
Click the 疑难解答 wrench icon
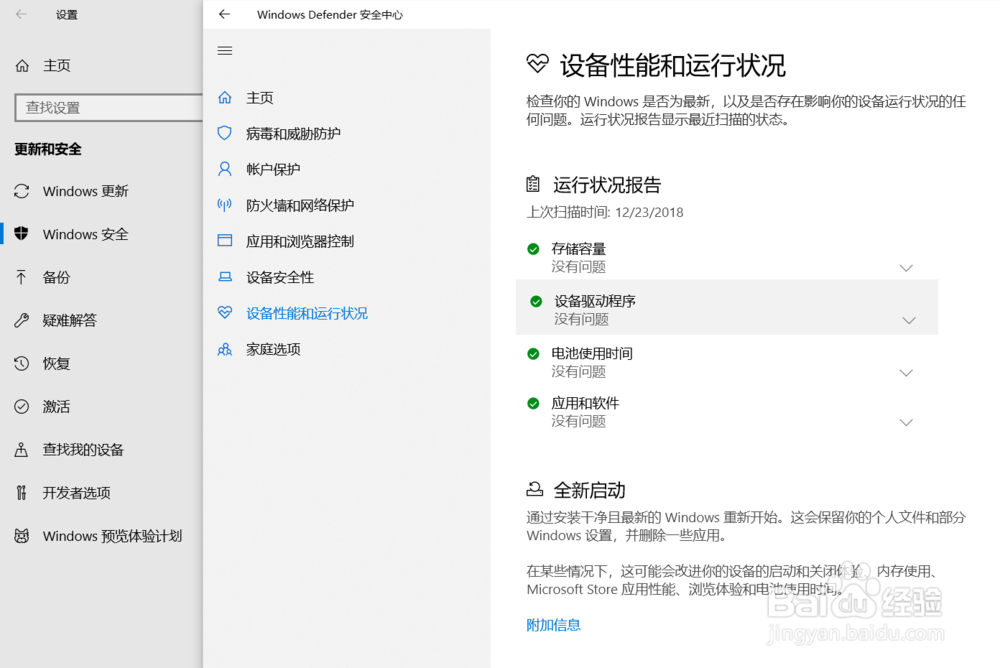(22, 320)
